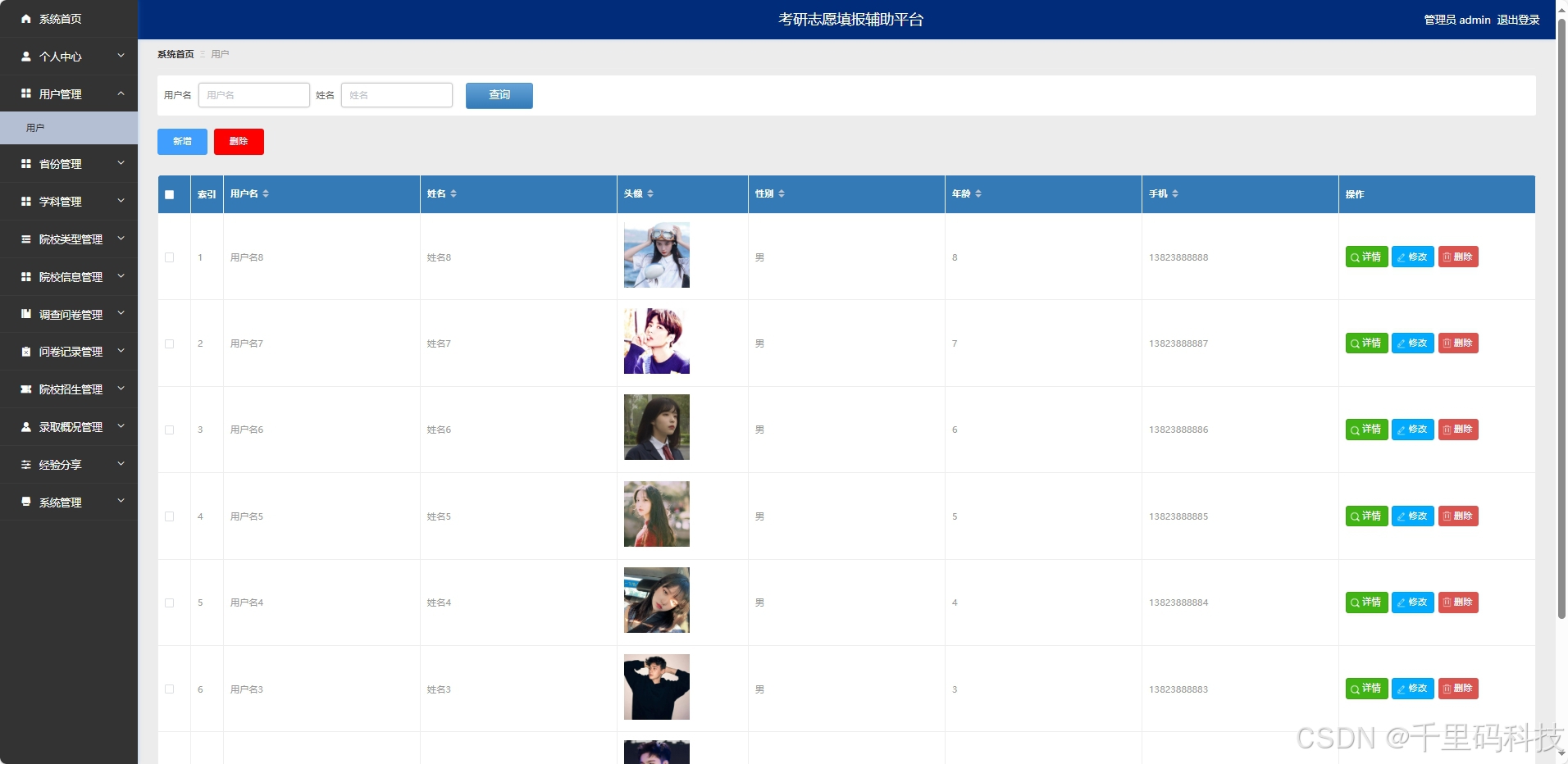This screenshot has width=1568, height=764.
Task: Click the person icon beside 录取概况管理
Action: 26,427
